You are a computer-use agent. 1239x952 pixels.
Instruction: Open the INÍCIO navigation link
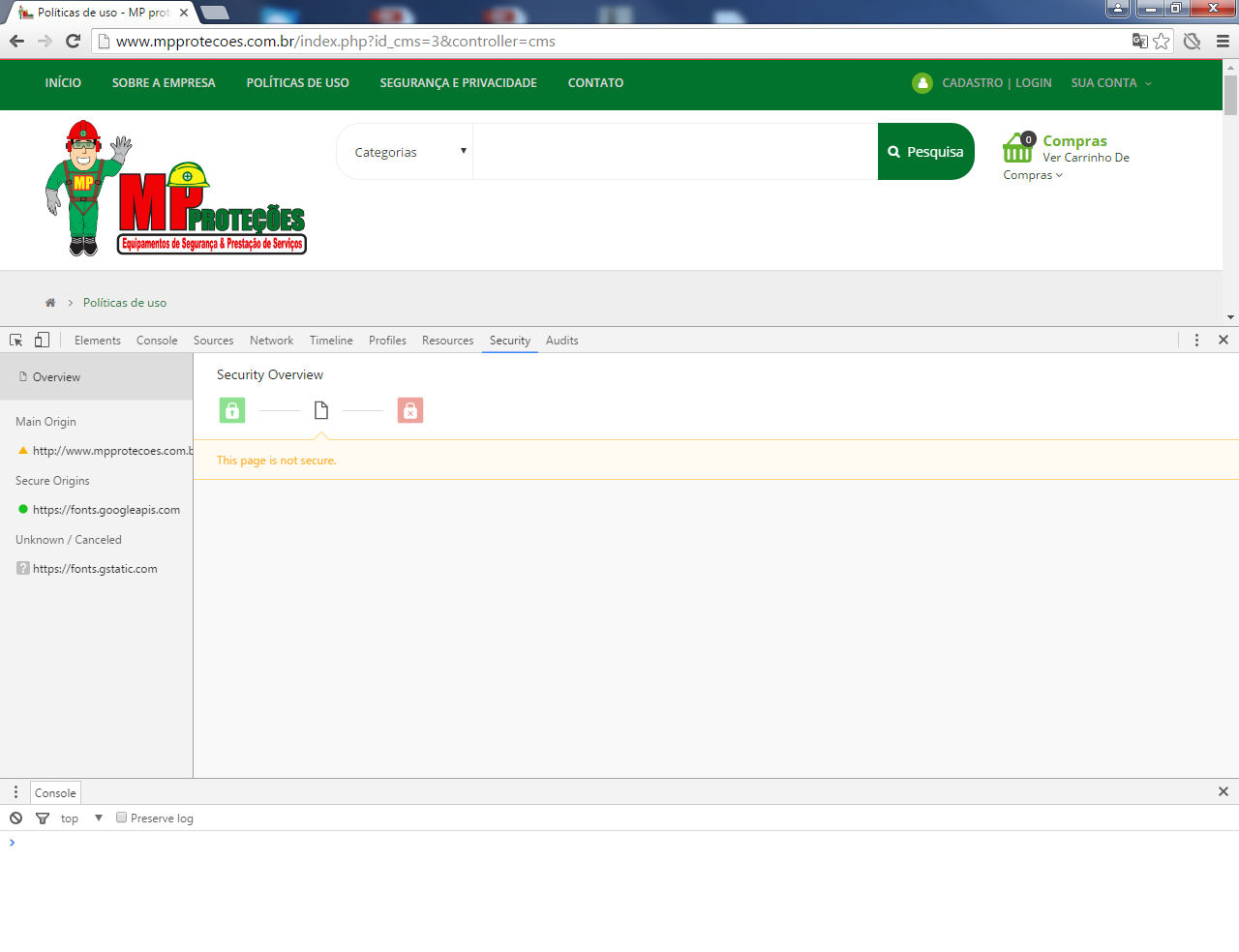tap(63, 83)
